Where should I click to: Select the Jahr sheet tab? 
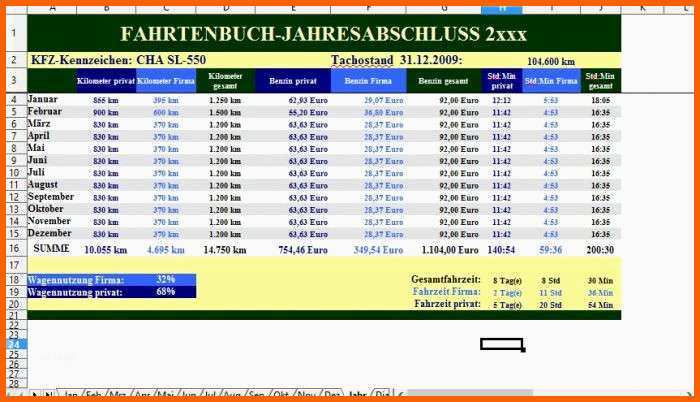tap(357, 394)
